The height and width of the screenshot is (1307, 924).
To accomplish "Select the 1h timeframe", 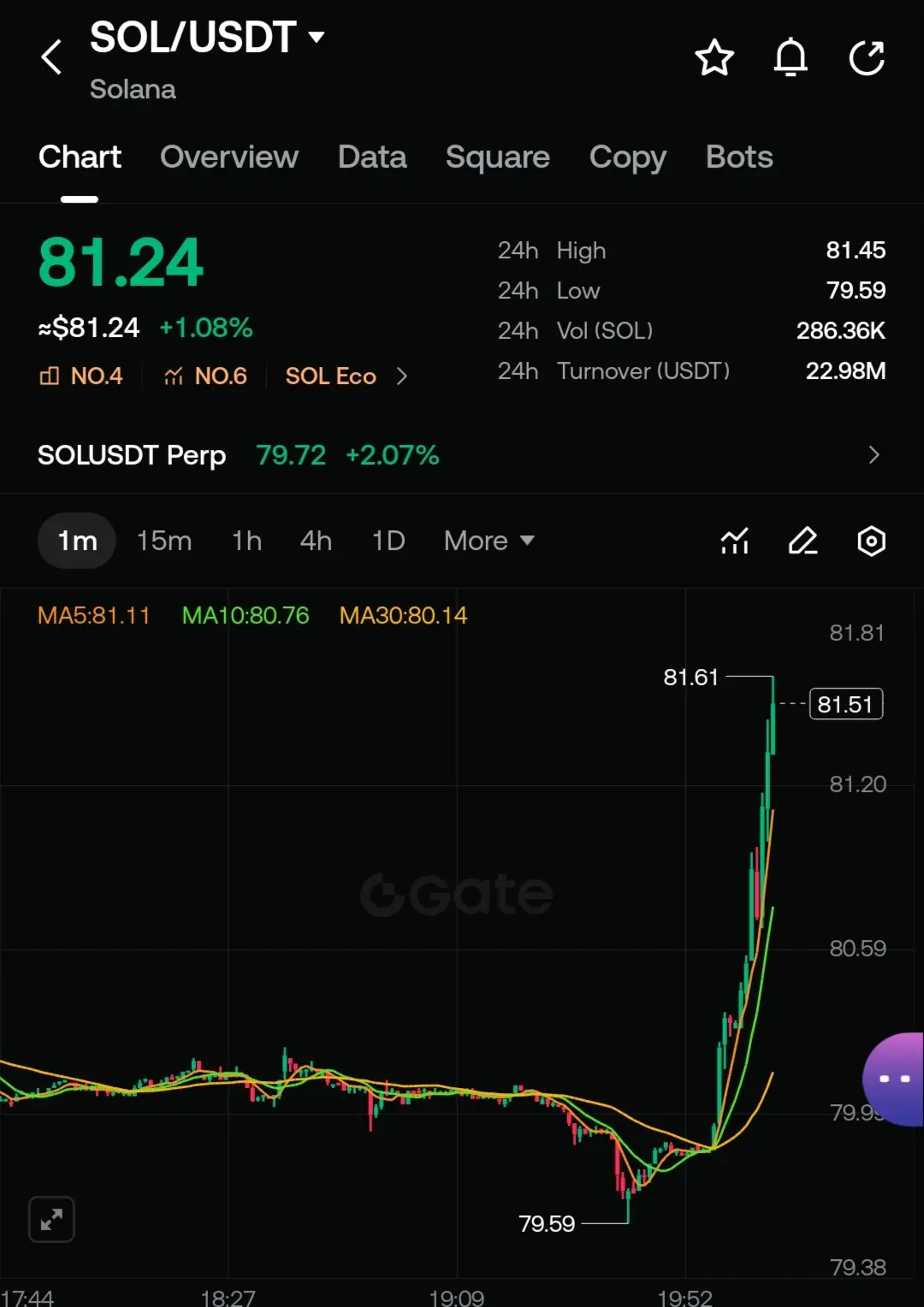I will tap(247, 541).
